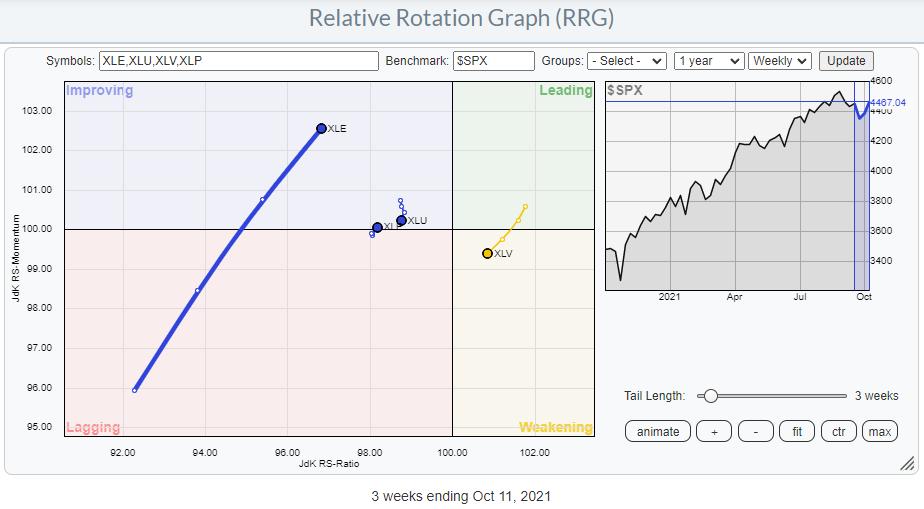This screenshot has width=924, height=509.
Task: Click the XLU data point marker
Action: click(401, 220)
